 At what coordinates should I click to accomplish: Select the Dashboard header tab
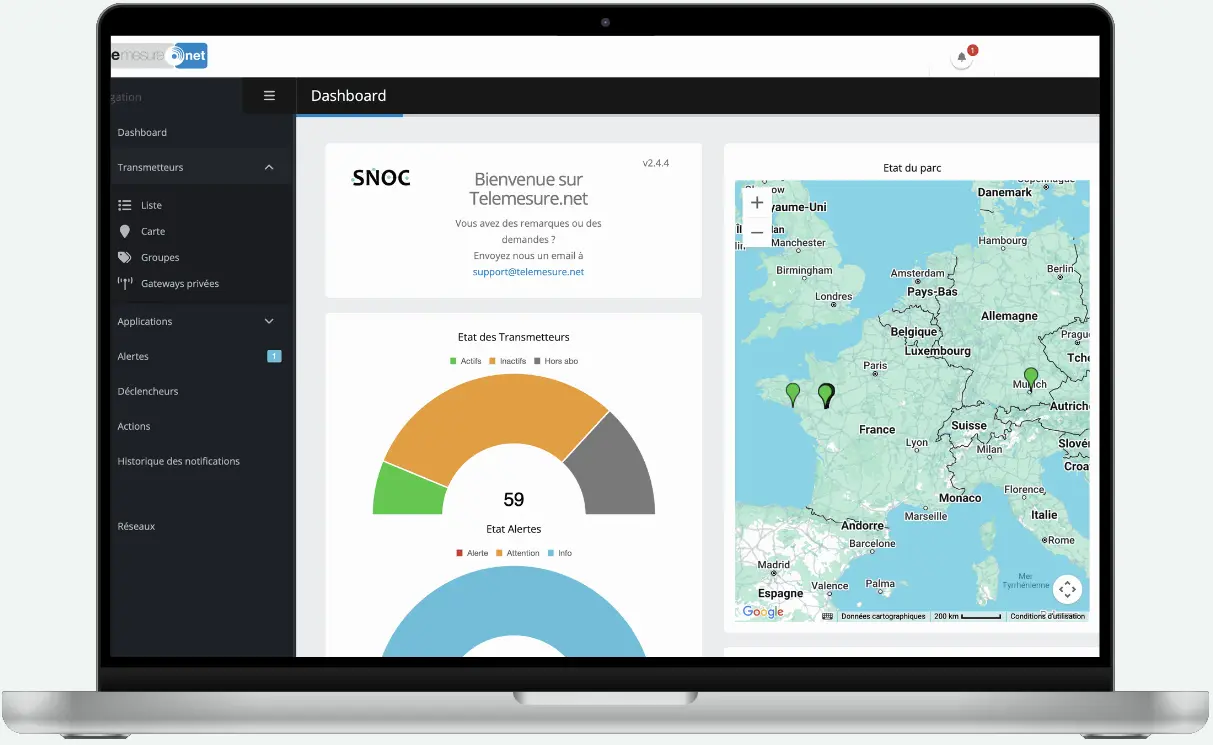tap(349, 96)
